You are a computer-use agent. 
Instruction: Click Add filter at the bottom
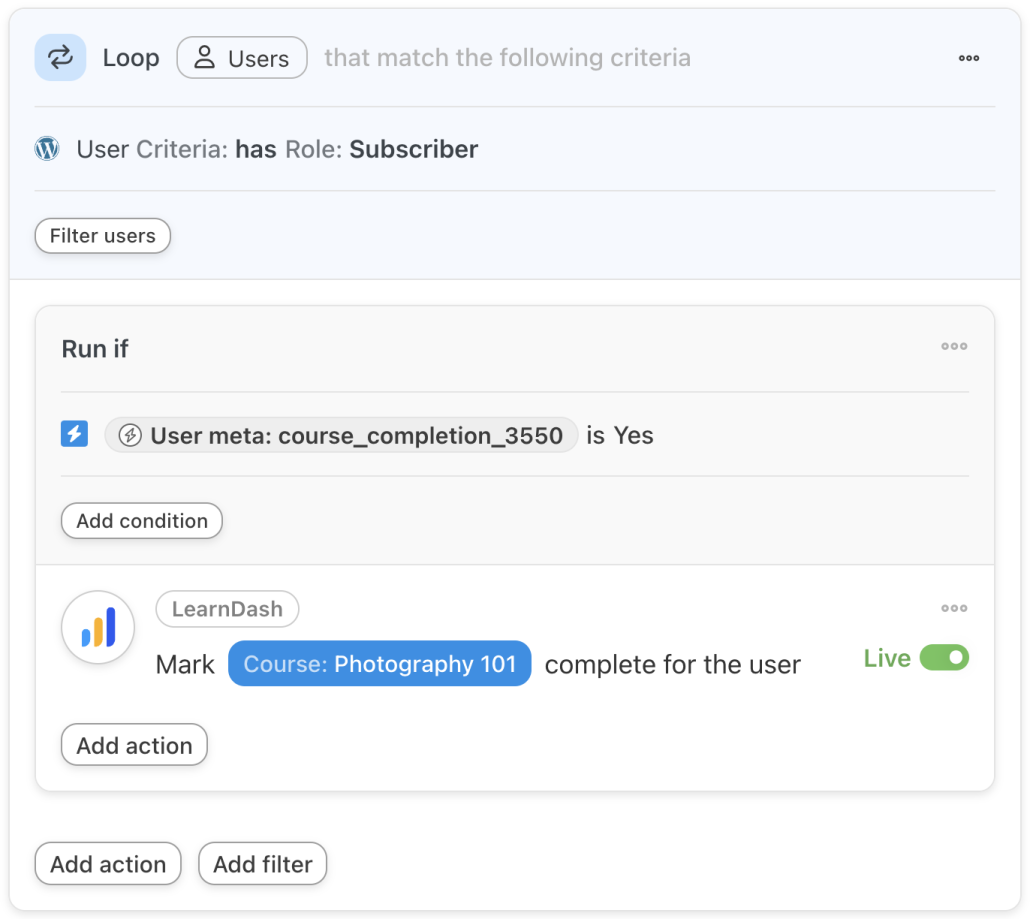pos(262,864)
